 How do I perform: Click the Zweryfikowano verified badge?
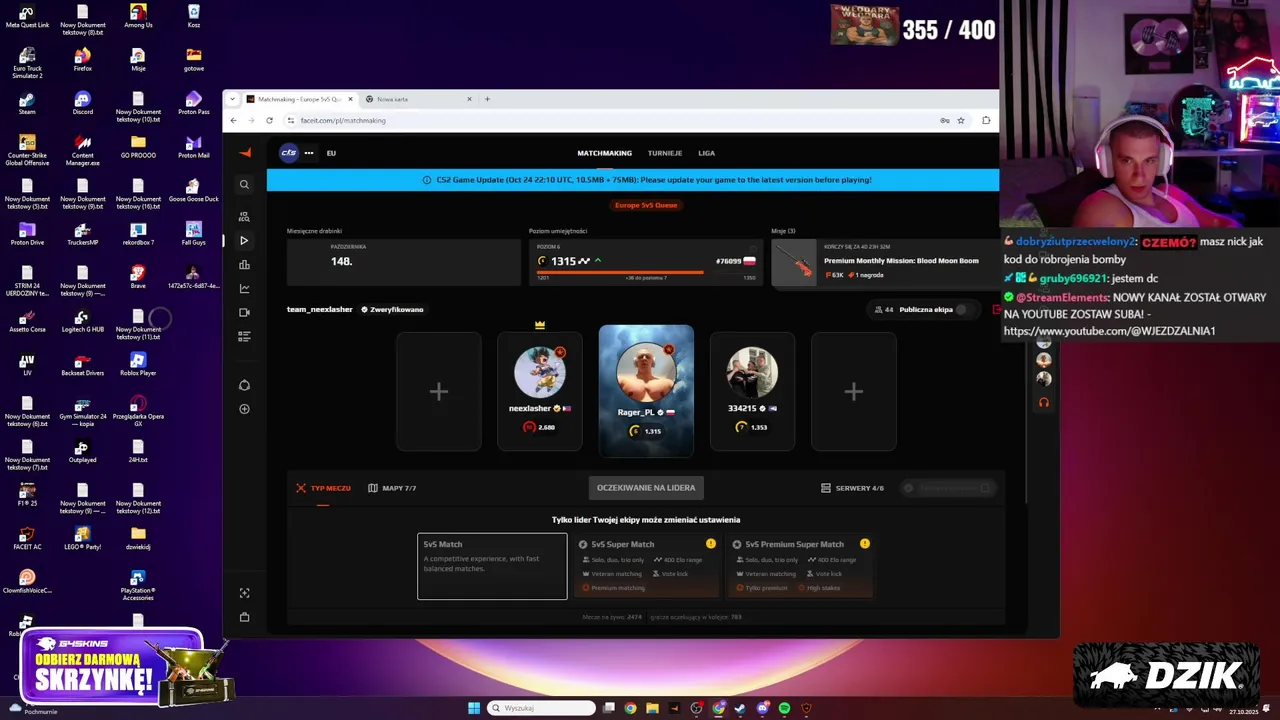point(392,309)
